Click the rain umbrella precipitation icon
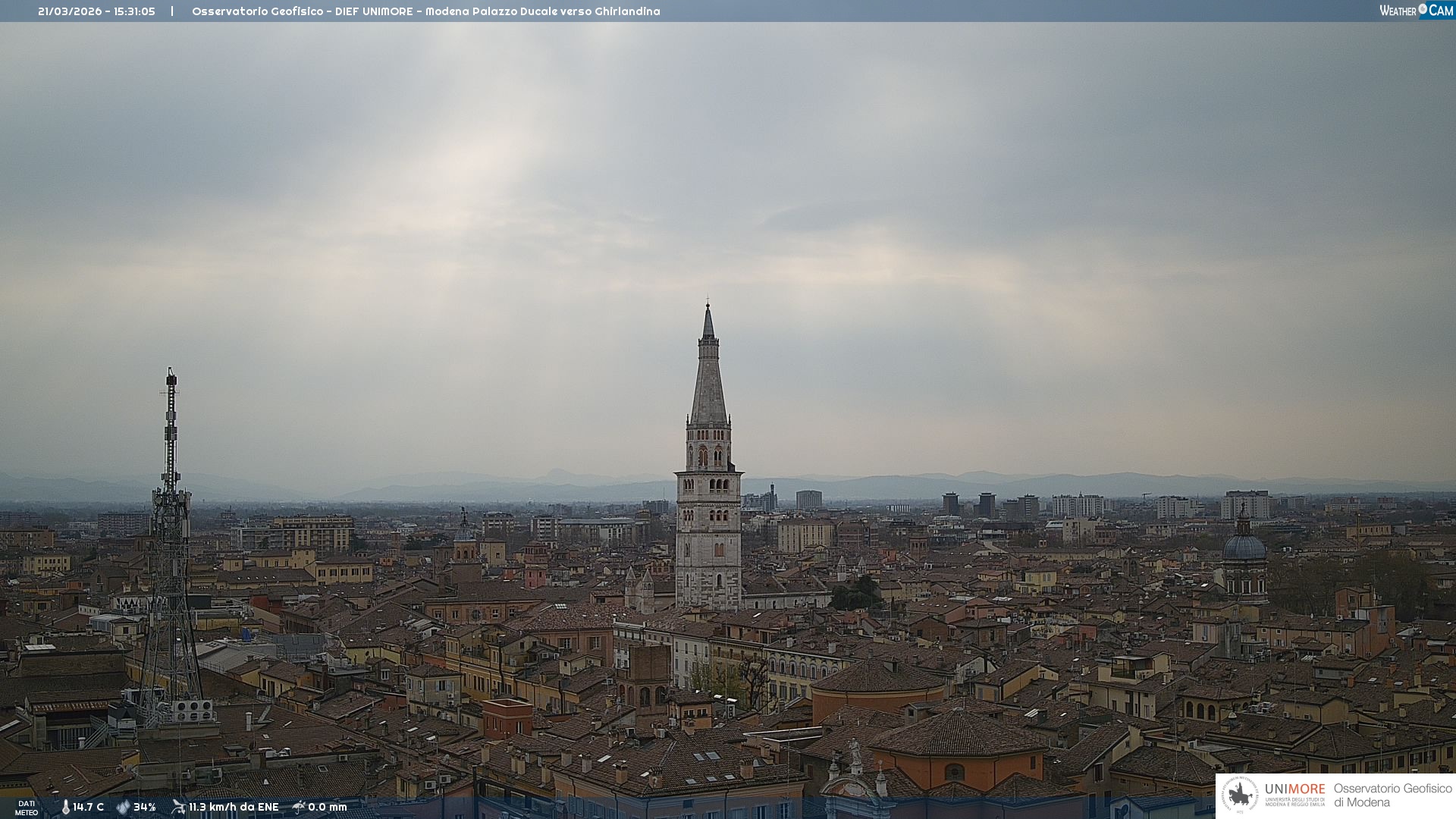 pyautogui.click(x=299, y=807)
